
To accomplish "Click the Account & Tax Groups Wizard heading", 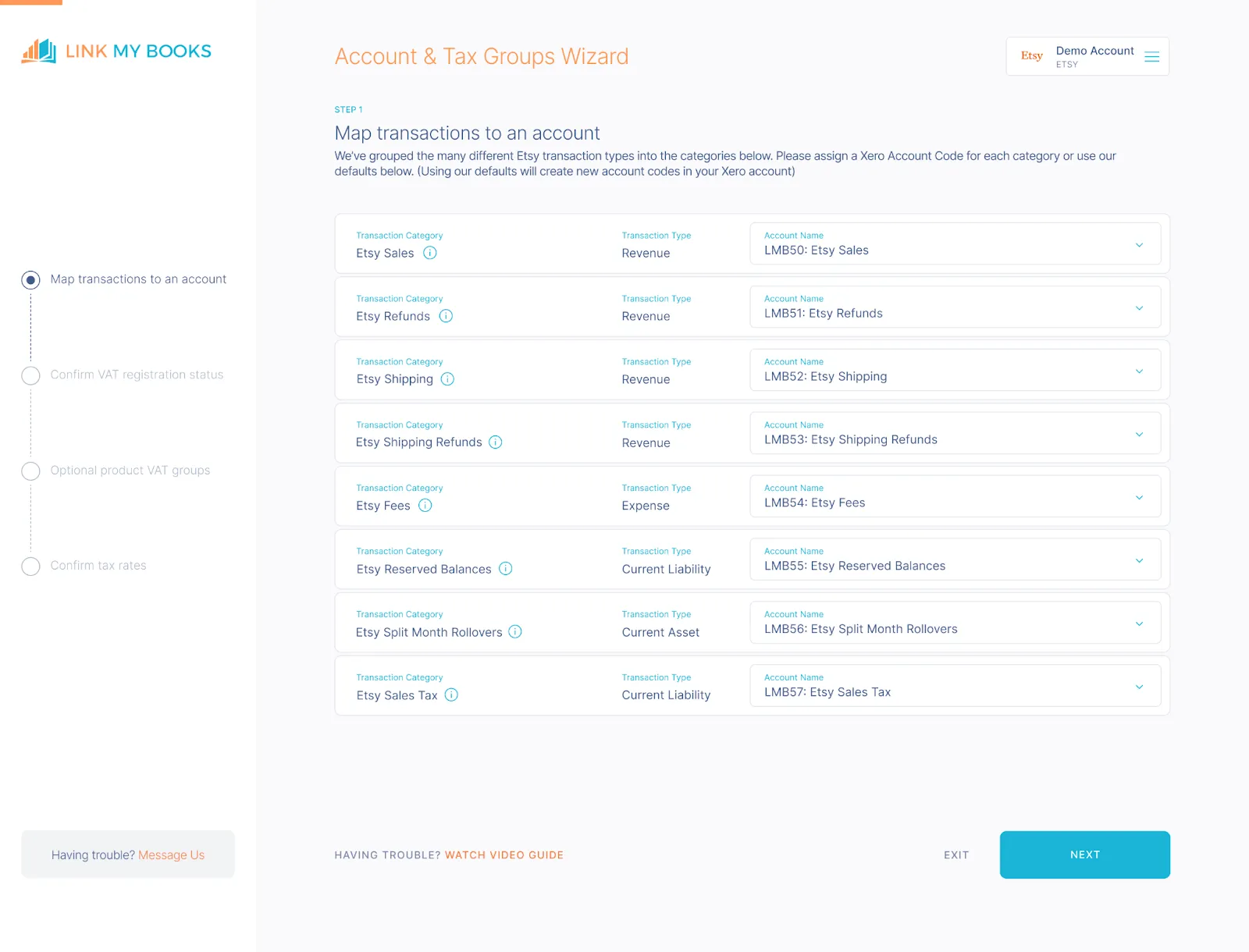I will click(482, 56).
